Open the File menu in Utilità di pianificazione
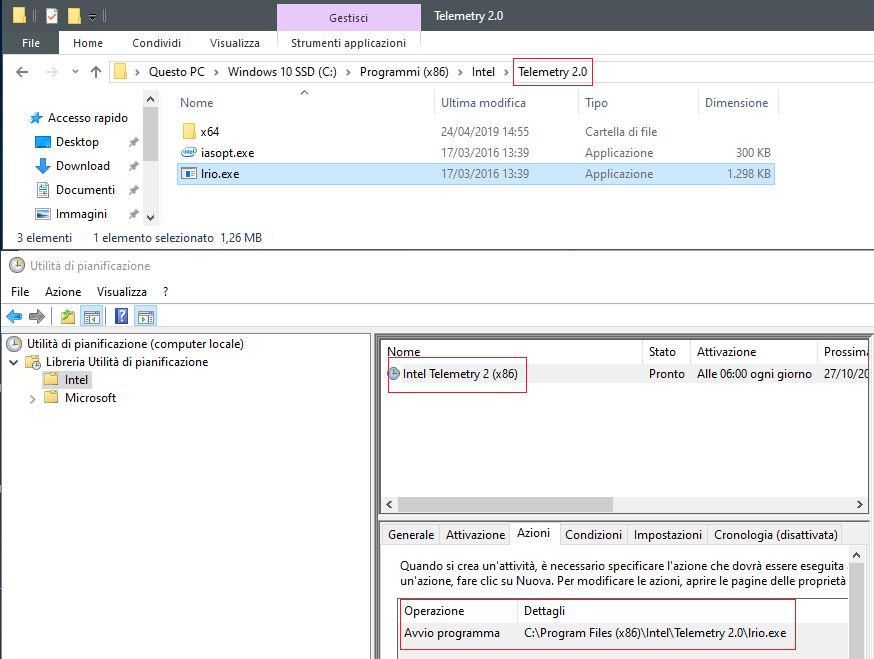 [20, 292]
